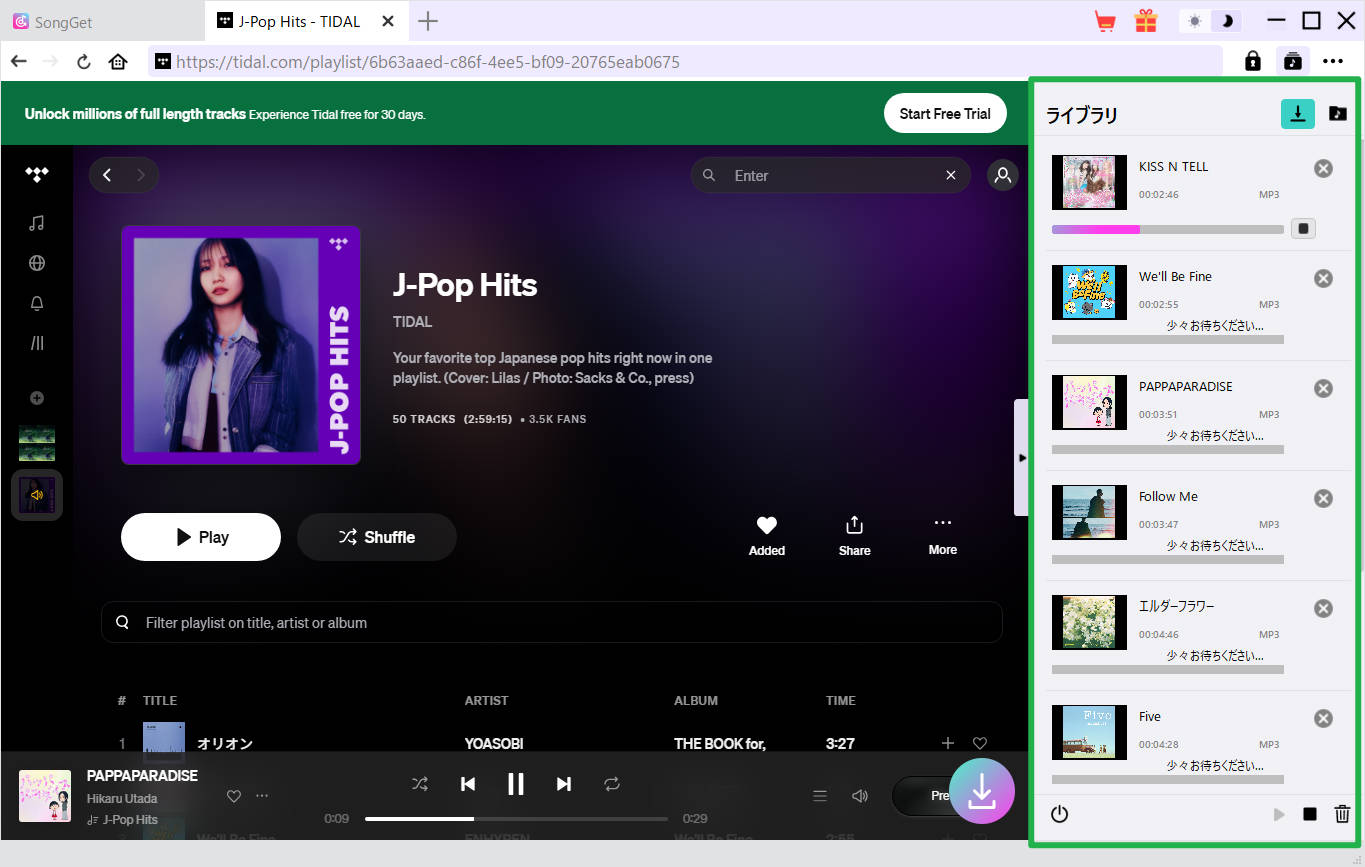The image size is (1365, 867).
Task: Open the Explore globe sidebar icon
Action: (x=37, y=263)
